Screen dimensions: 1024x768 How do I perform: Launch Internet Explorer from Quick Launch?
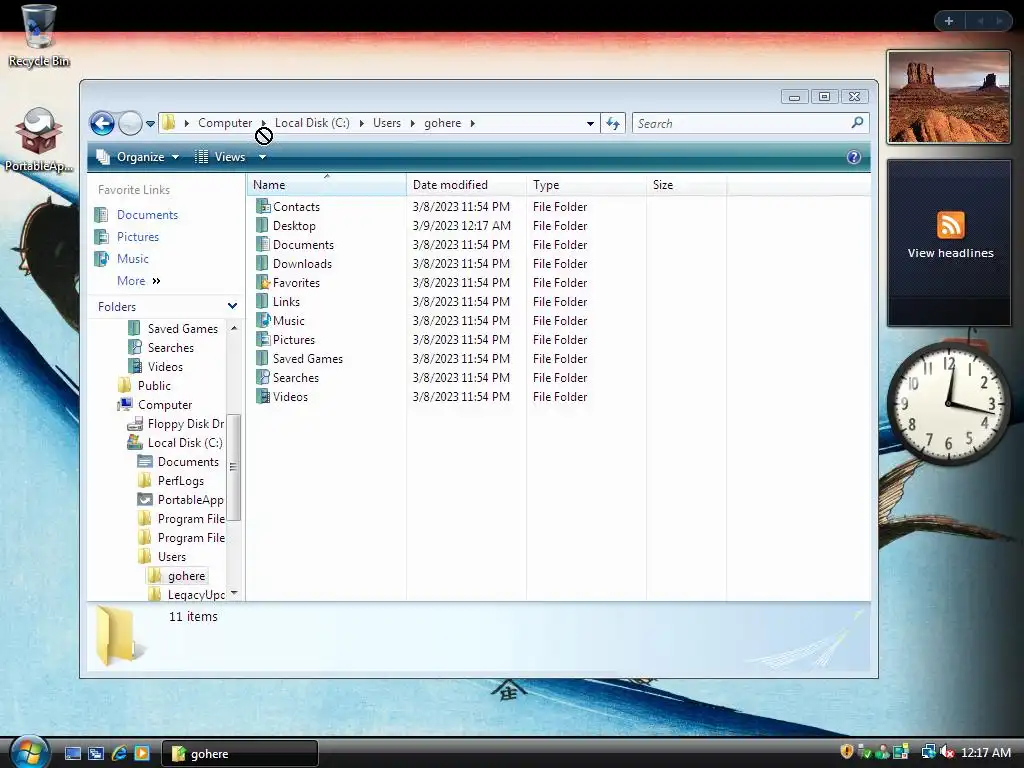coord(119,753)
